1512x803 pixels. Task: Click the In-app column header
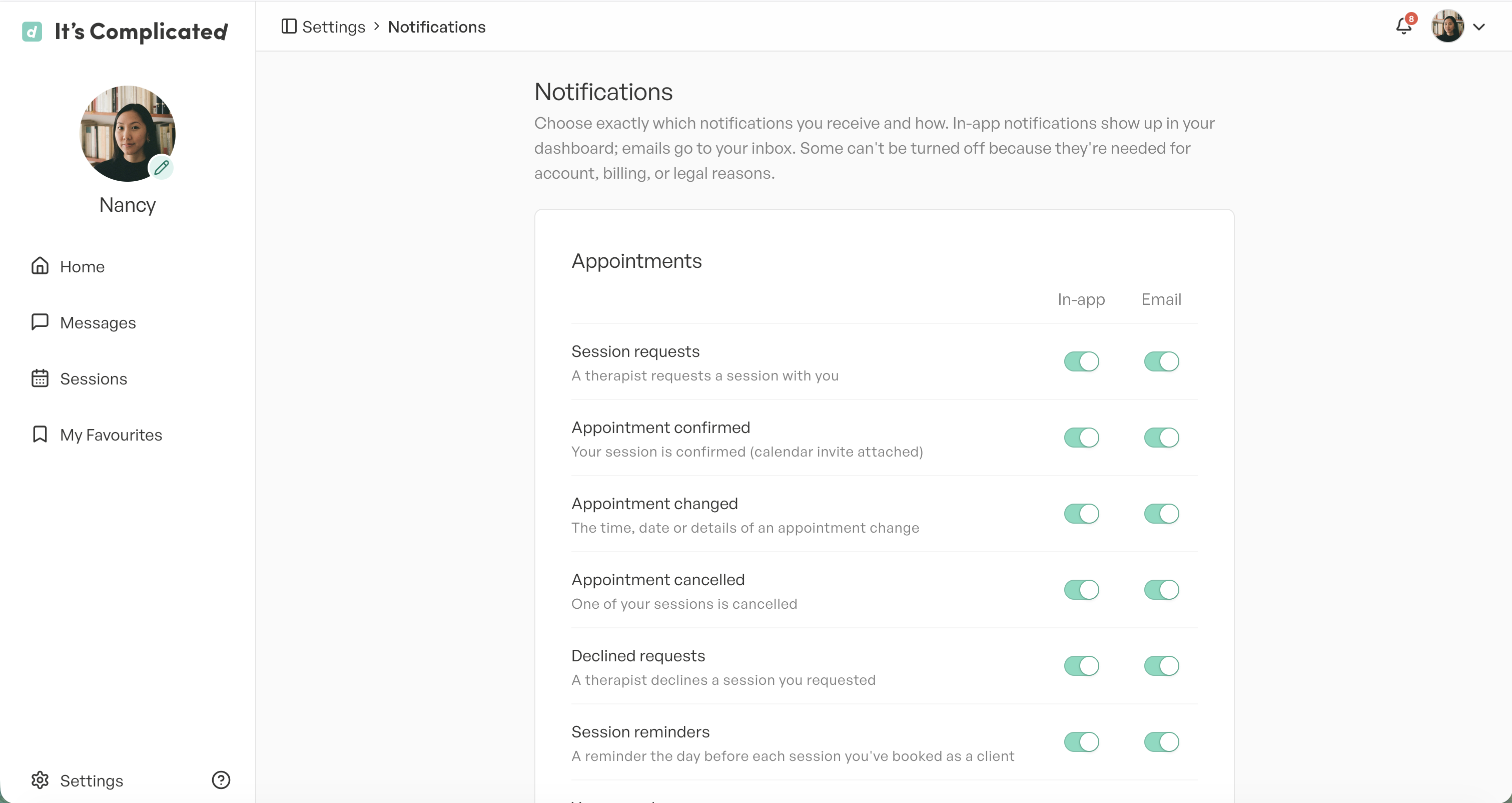1081,299
